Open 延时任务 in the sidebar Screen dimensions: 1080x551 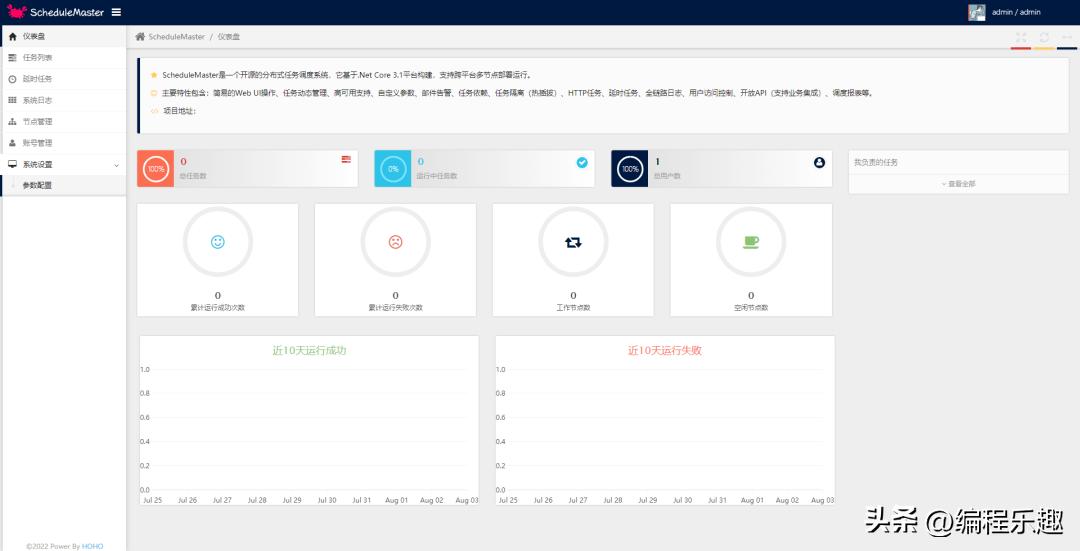[63, 79]
